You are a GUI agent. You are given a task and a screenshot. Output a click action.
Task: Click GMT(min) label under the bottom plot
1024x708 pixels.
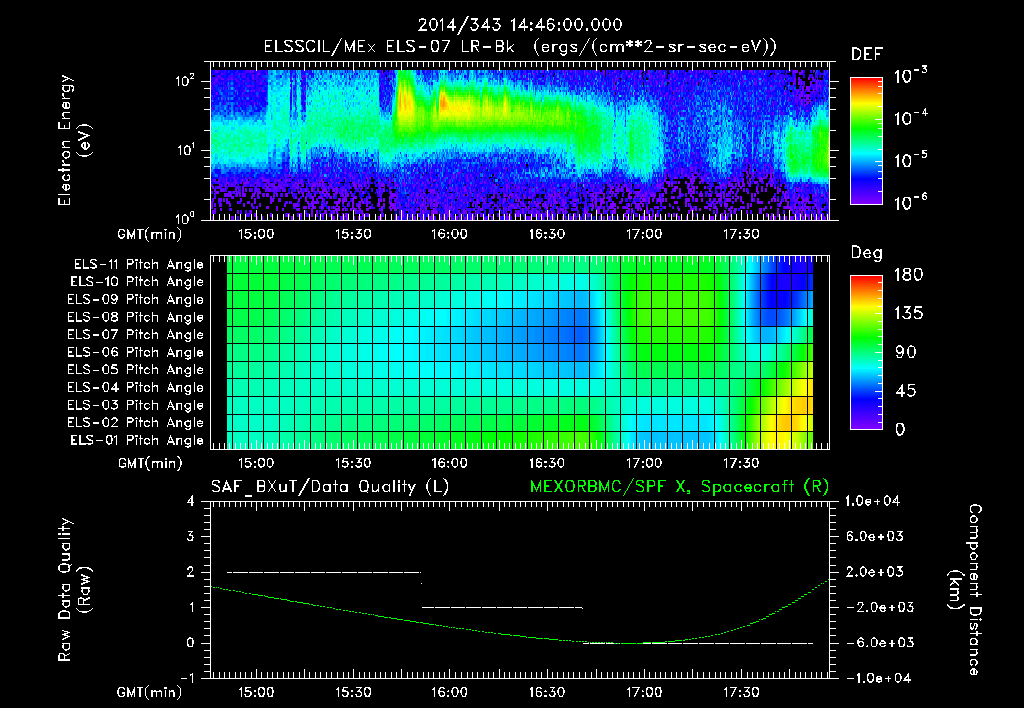coord(150,692)
